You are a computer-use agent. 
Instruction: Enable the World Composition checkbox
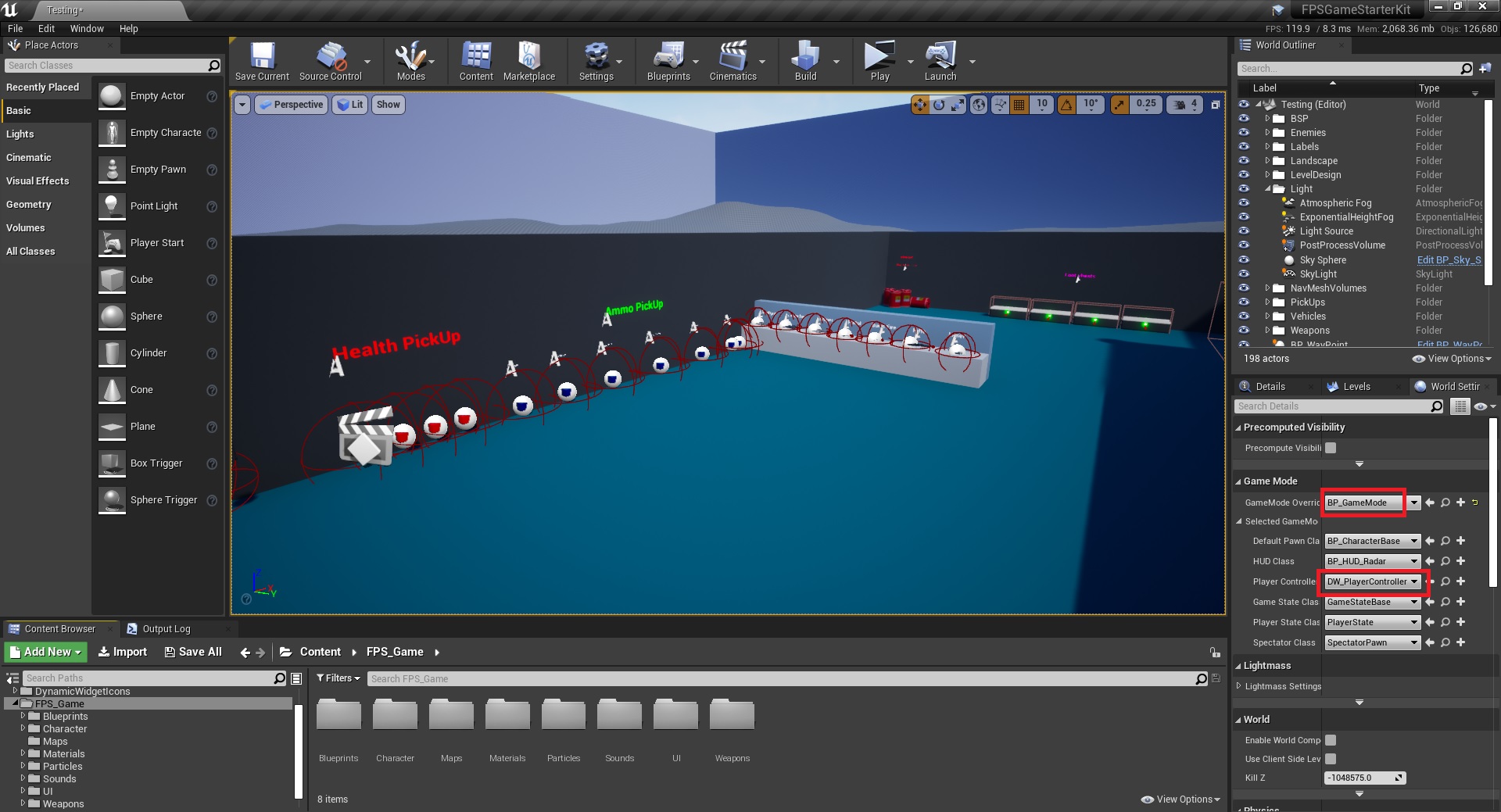[1331, 740]
